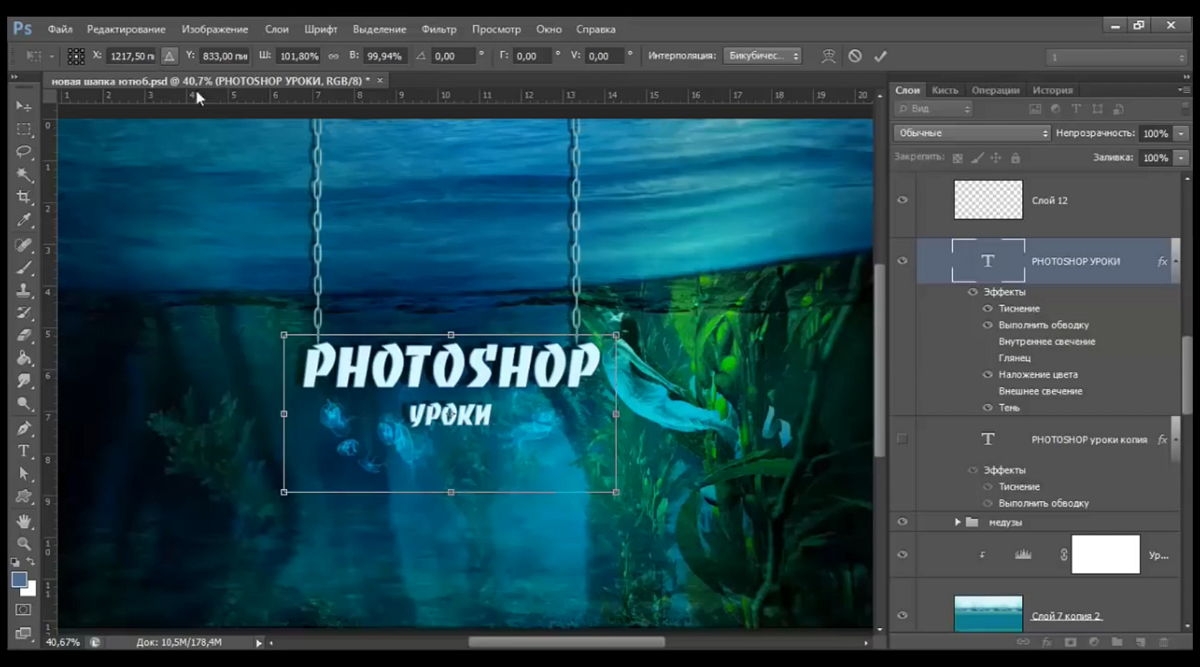Screen dimensions: 1200x667
Task: Cancel the transform with the circle-slash icon
Action: pyautogui.click(x=855, y=56)
